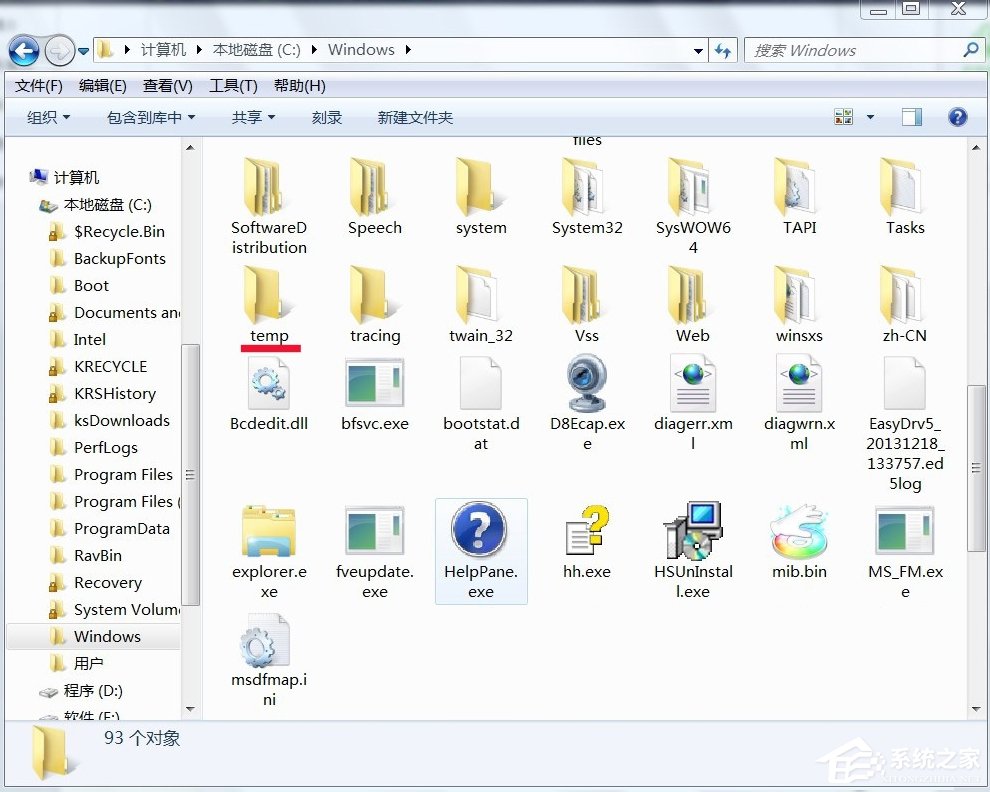Screen dimensions: 990x792
Task: Open the 帮助 menu
Action: pyautogui.click(x=297, y=85)
